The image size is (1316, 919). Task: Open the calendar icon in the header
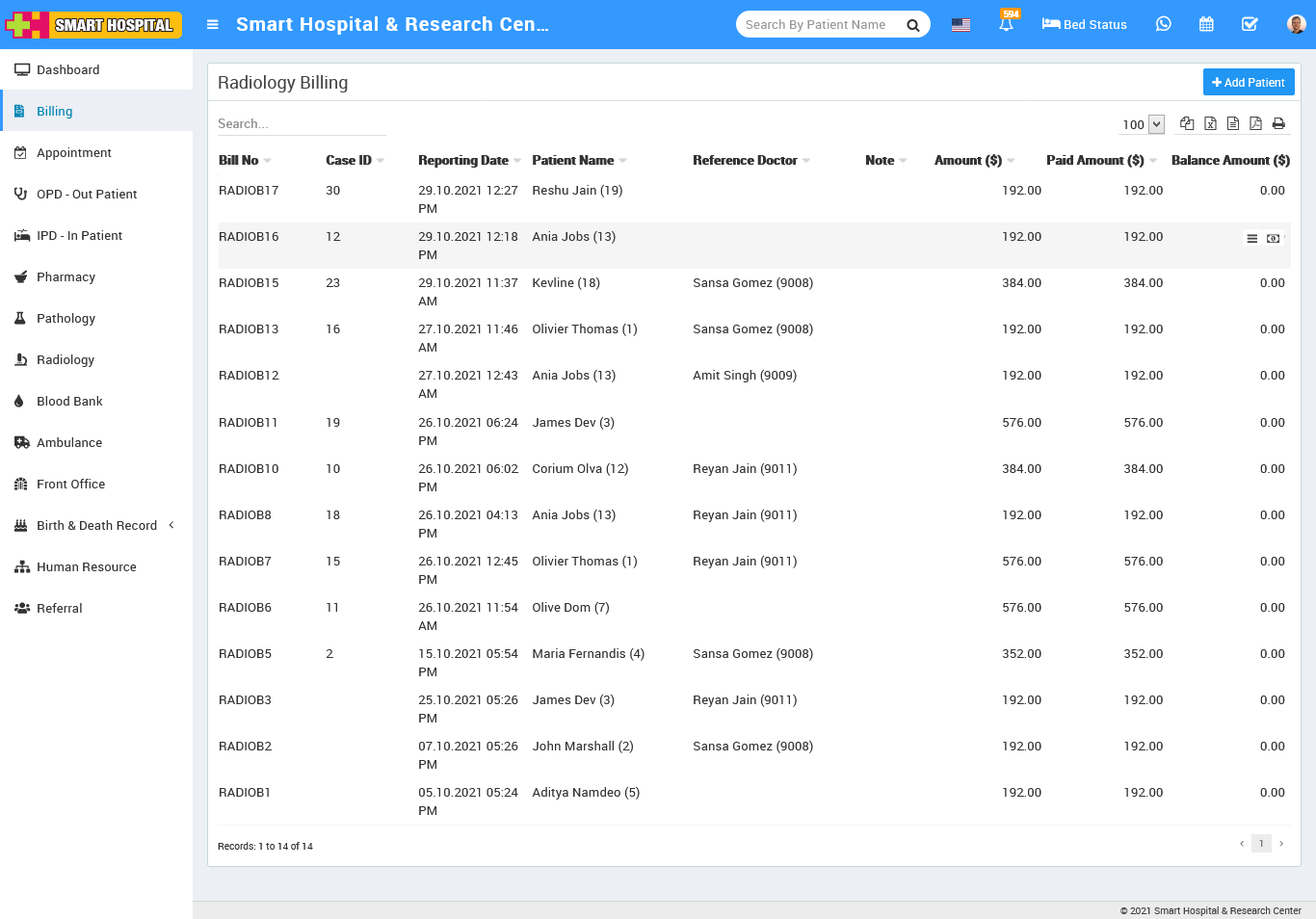pos(1206,24)
